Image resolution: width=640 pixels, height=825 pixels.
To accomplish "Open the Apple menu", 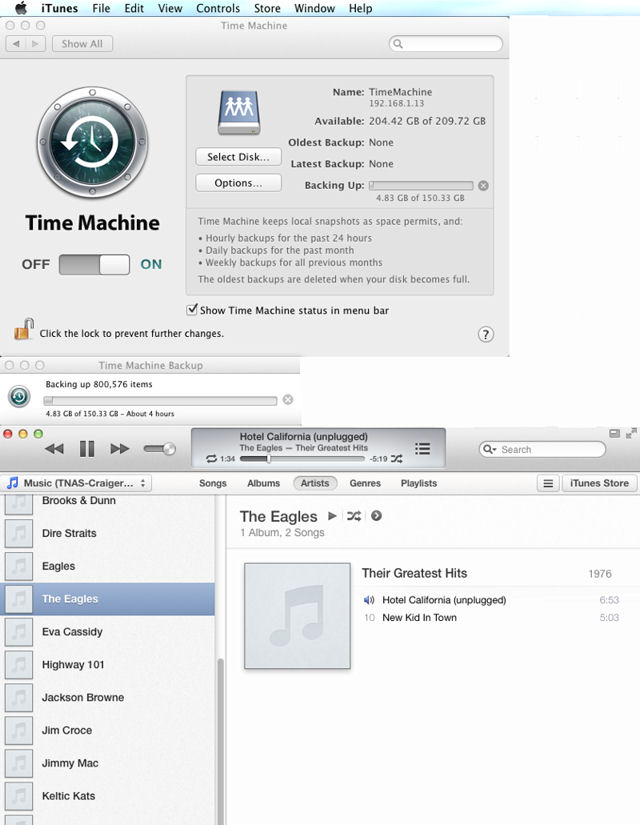I will pos(21,8).
